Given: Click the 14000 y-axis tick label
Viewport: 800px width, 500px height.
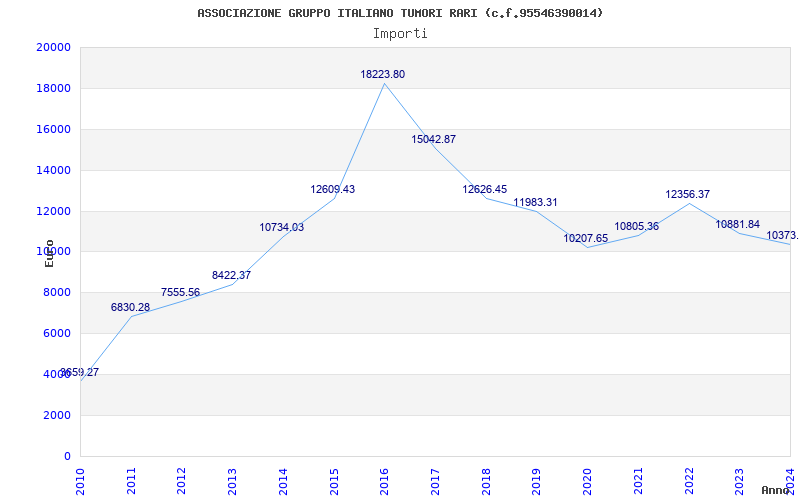Looking at the screenshot, I should pyautogui.click(x=53, y=170).
